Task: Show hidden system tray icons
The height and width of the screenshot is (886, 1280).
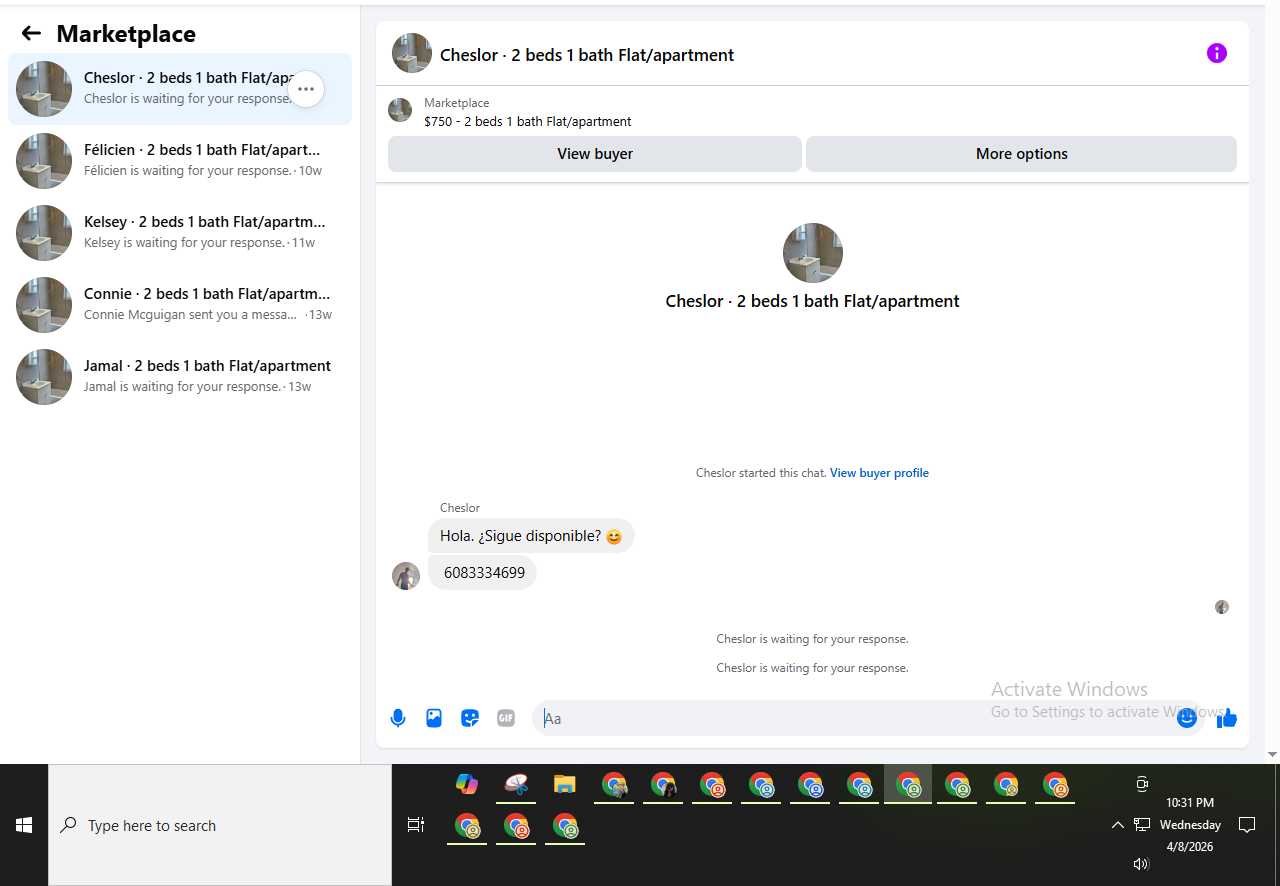Action: point(1117,825)
